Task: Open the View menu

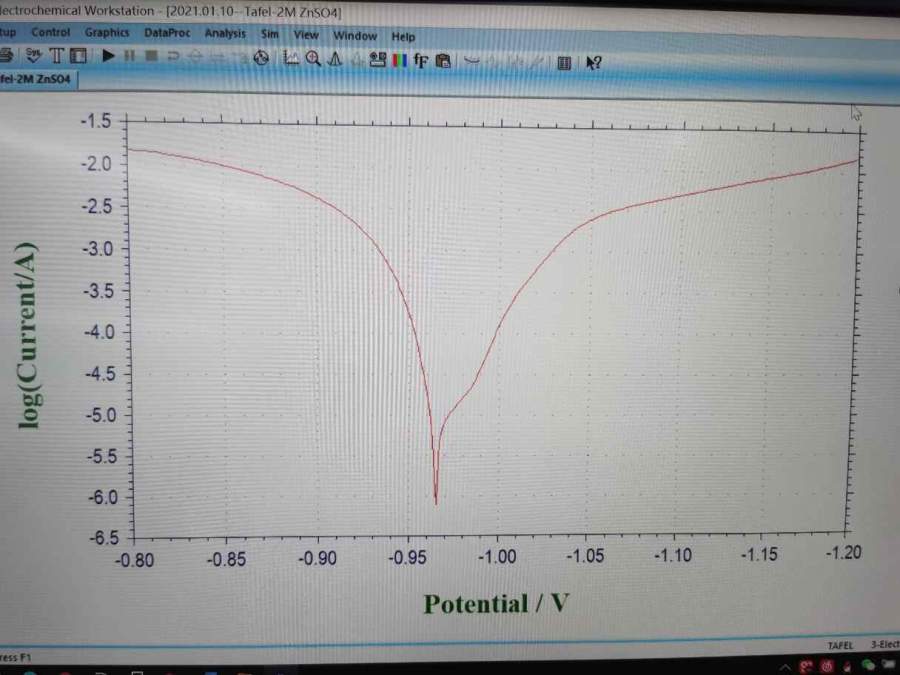Action: point(306,35)
